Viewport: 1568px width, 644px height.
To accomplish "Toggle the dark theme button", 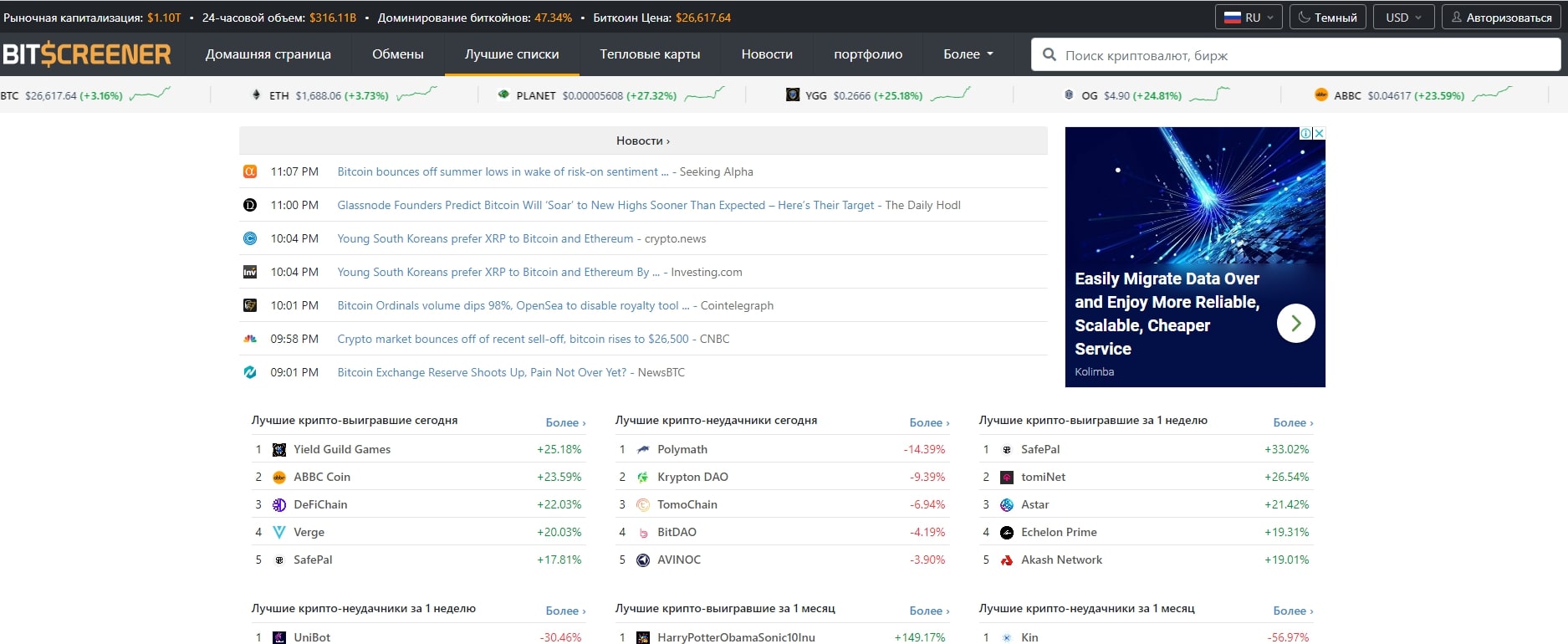I will (1328, 18).
